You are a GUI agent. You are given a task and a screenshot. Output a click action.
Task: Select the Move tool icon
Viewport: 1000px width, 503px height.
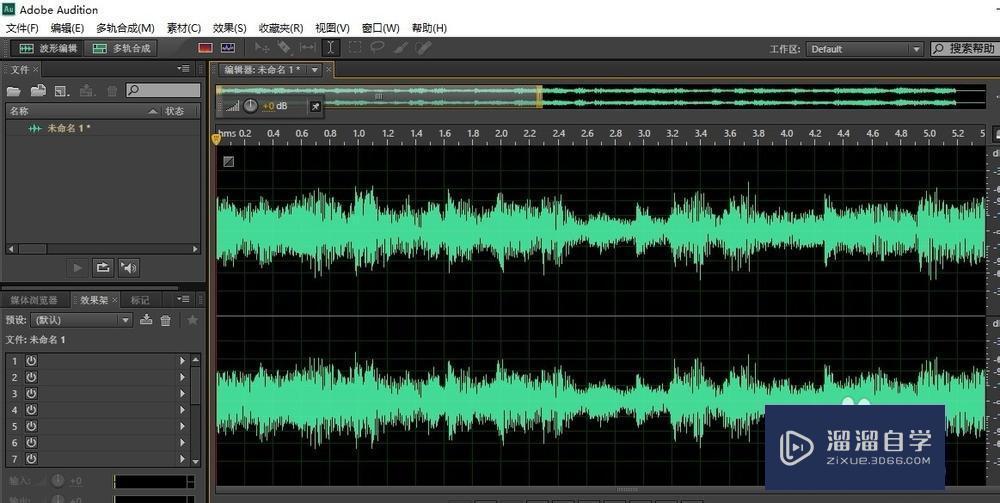[x=261, y=48]
